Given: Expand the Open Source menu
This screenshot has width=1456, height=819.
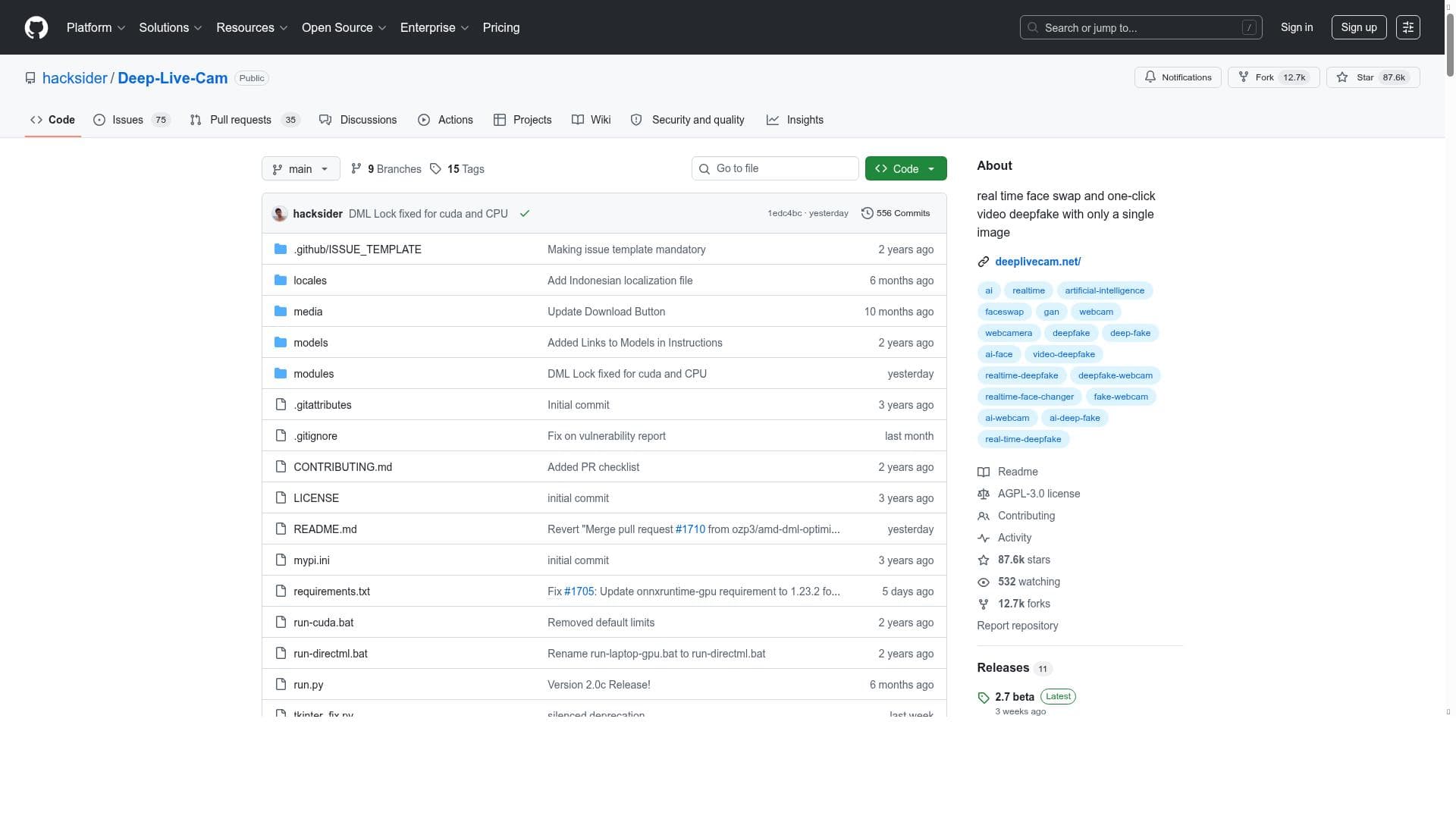Looking at the screenshot, I should [x=344, y=27].
